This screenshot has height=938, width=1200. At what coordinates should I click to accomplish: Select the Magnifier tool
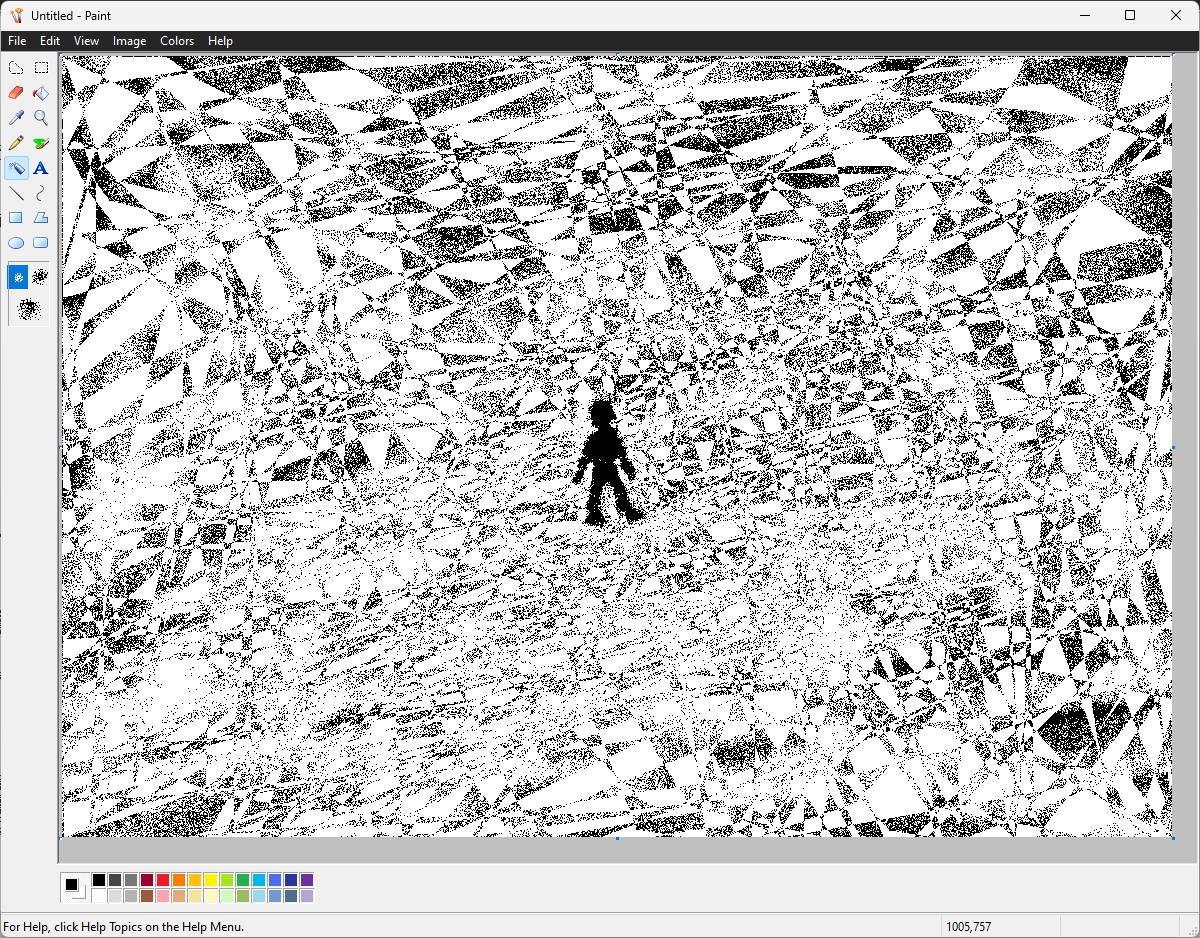tap(41, 118)
